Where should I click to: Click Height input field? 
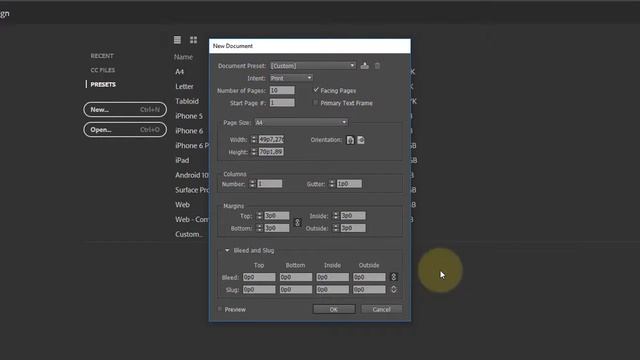click(x=271, y=152)
